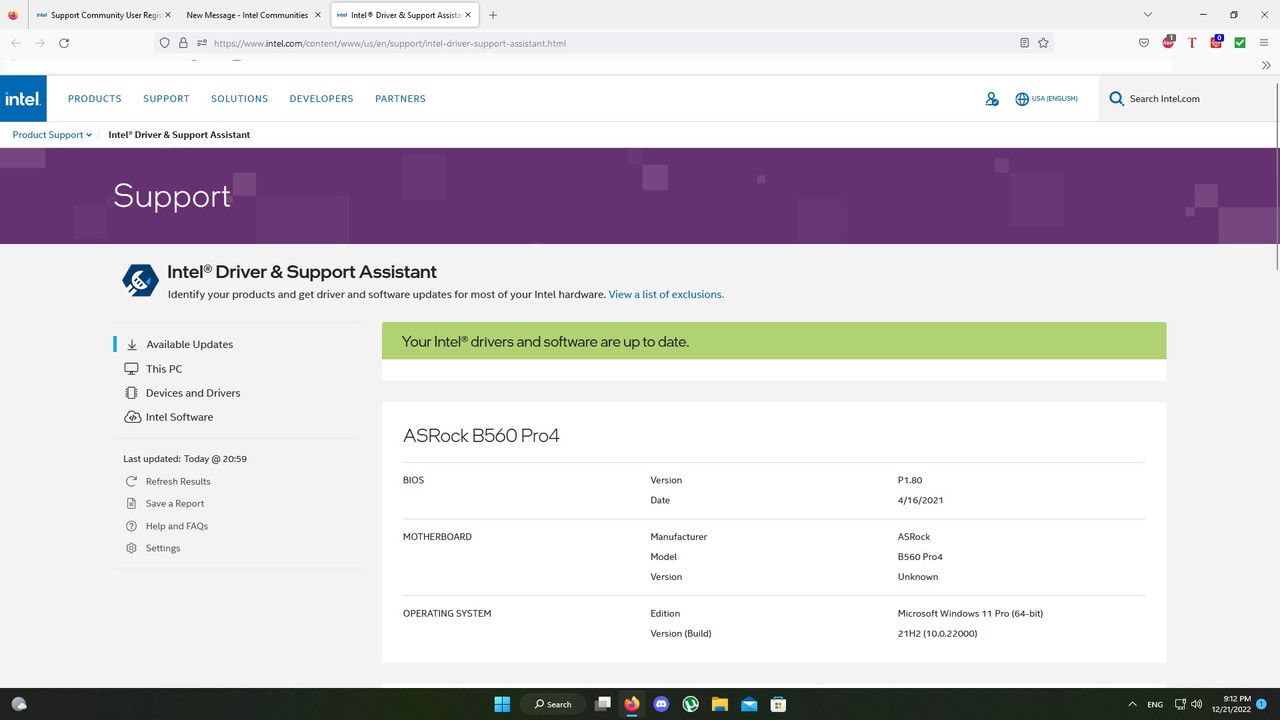Toggle reader view in the address bar
Image resolution: width=1280 pixels, height=720 pixels.
1024,43
